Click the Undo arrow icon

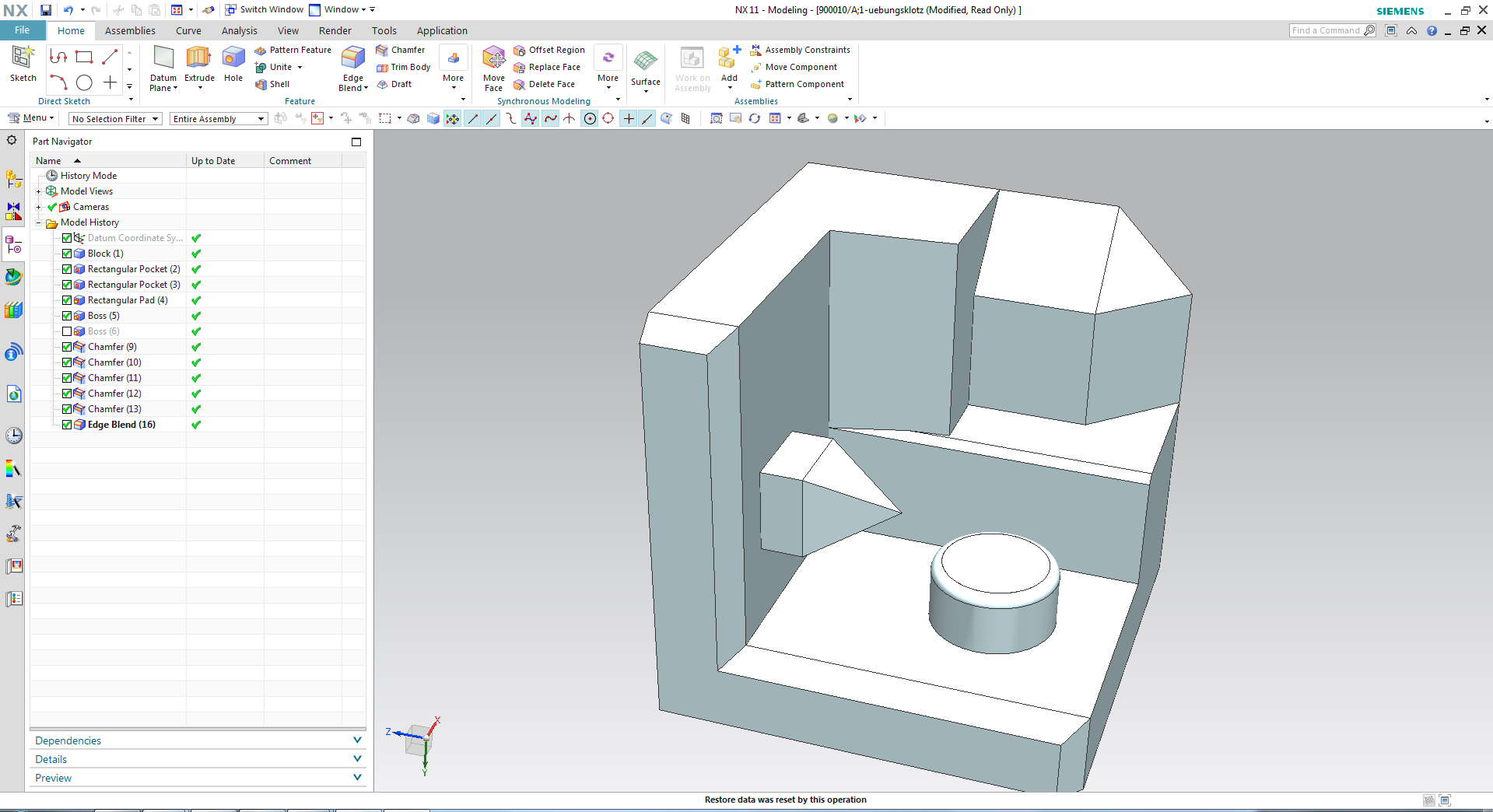pyautogui.click(x=68, y=10)
